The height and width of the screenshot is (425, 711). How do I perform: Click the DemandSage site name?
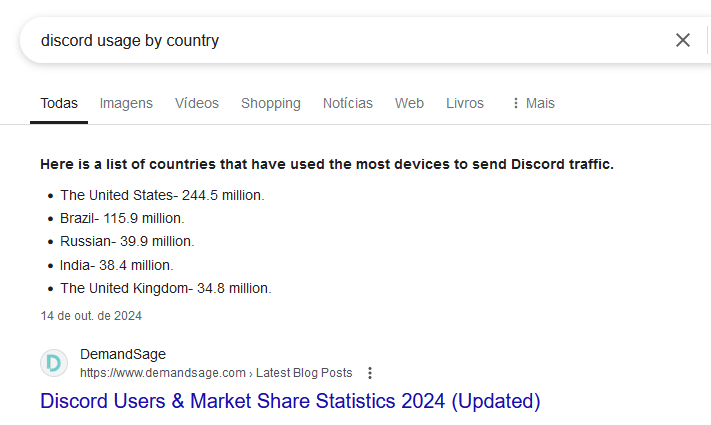pos(123,354)
